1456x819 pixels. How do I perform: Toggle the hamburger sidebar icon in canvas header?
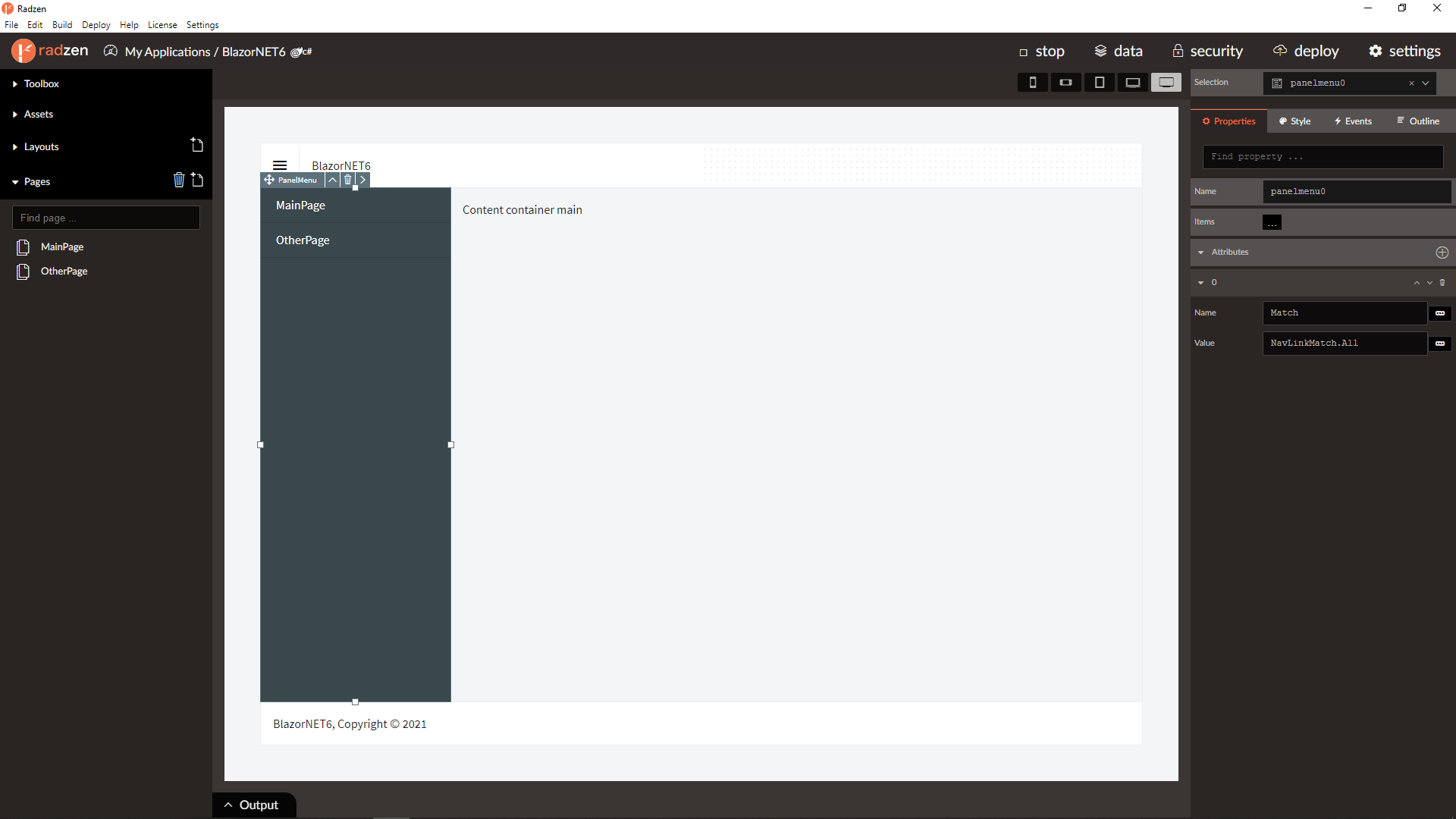pos(280,165)
